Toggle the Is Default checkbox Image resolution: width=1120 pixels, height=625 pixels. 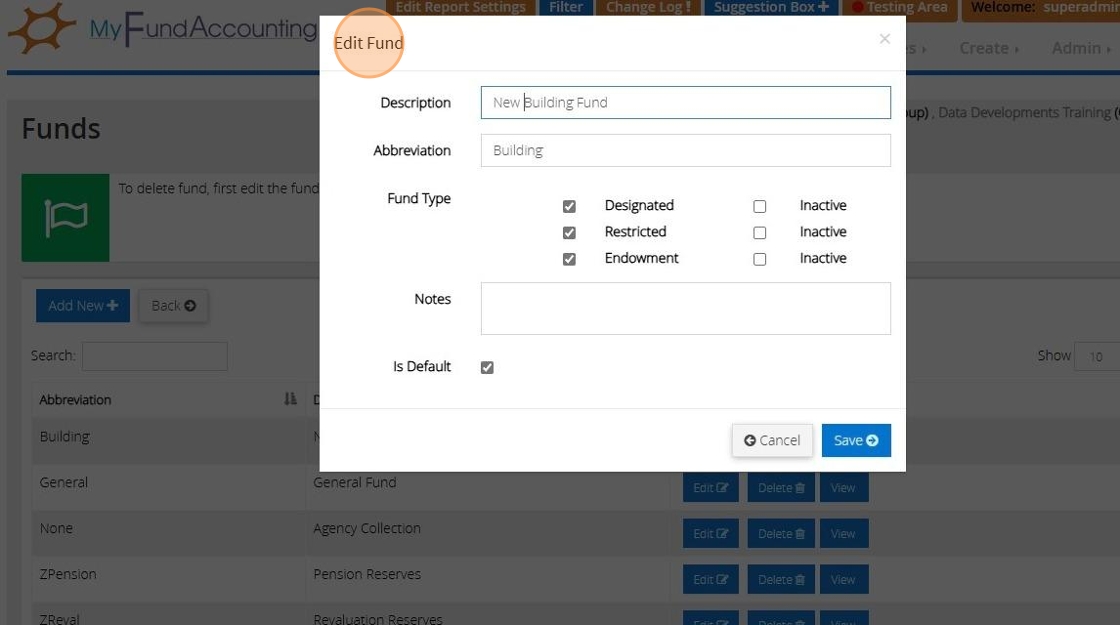coord(487,367)
